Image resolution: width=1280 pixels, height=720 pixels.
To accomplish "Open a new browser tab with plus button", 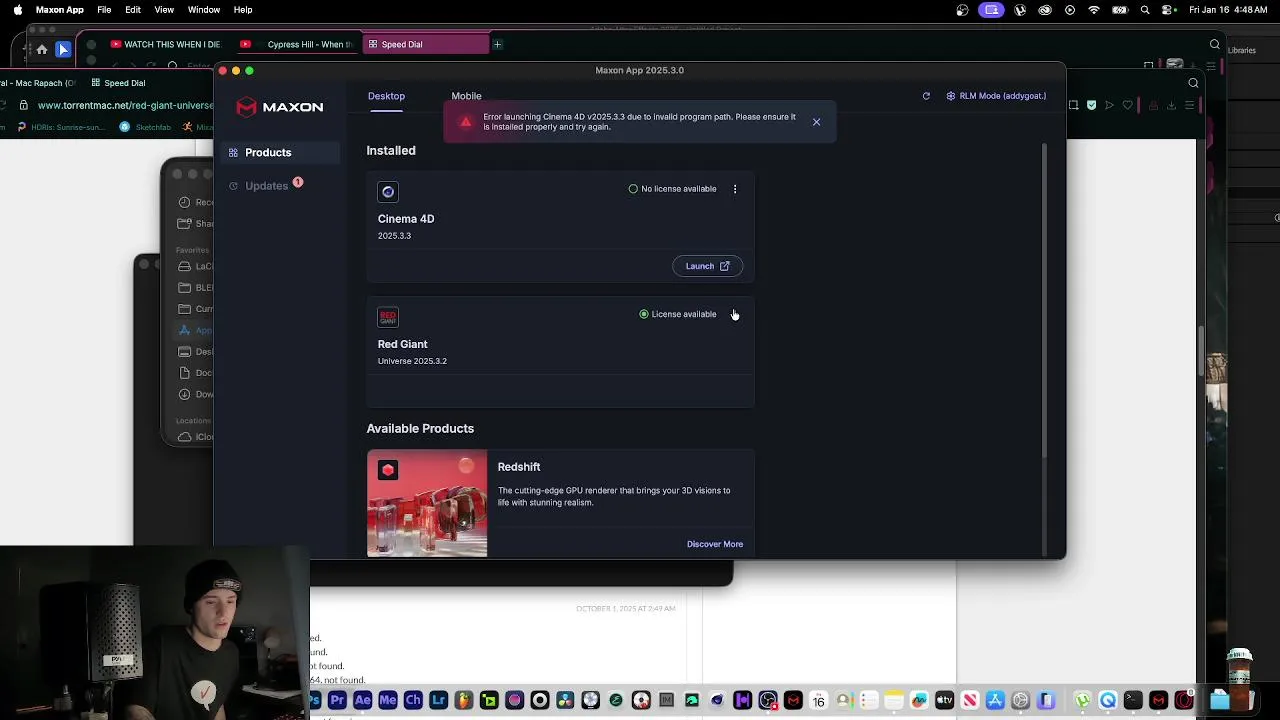I will click(x=497, y=44).
